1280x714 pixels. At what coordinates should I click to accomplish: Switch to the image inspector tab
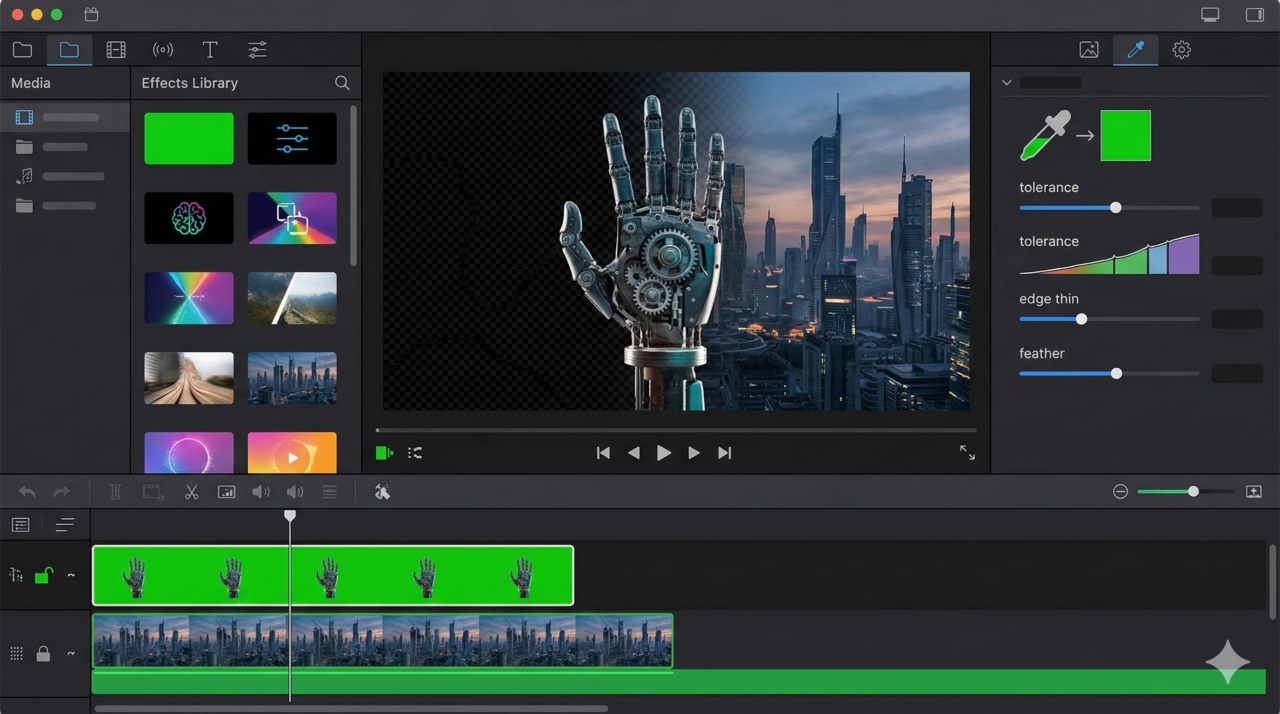[x=1089, y=50]
